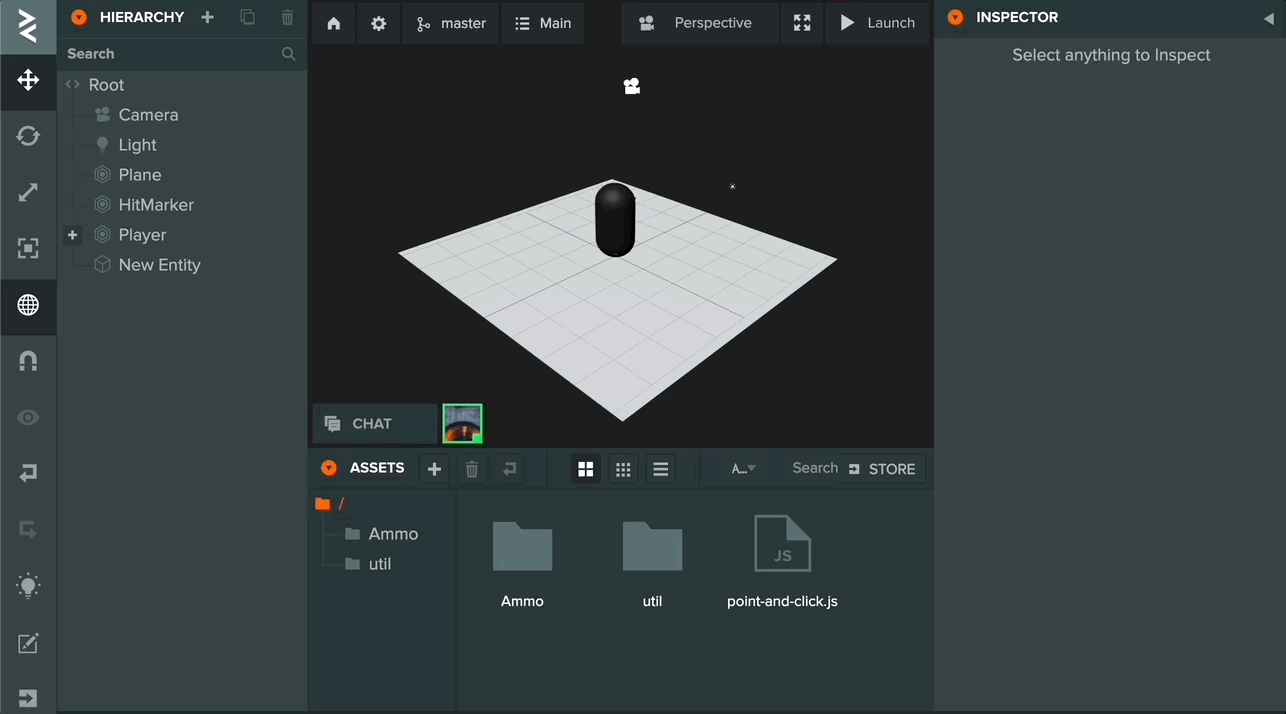
Task: Select the Resize Element Component tool
Action: 28,248
